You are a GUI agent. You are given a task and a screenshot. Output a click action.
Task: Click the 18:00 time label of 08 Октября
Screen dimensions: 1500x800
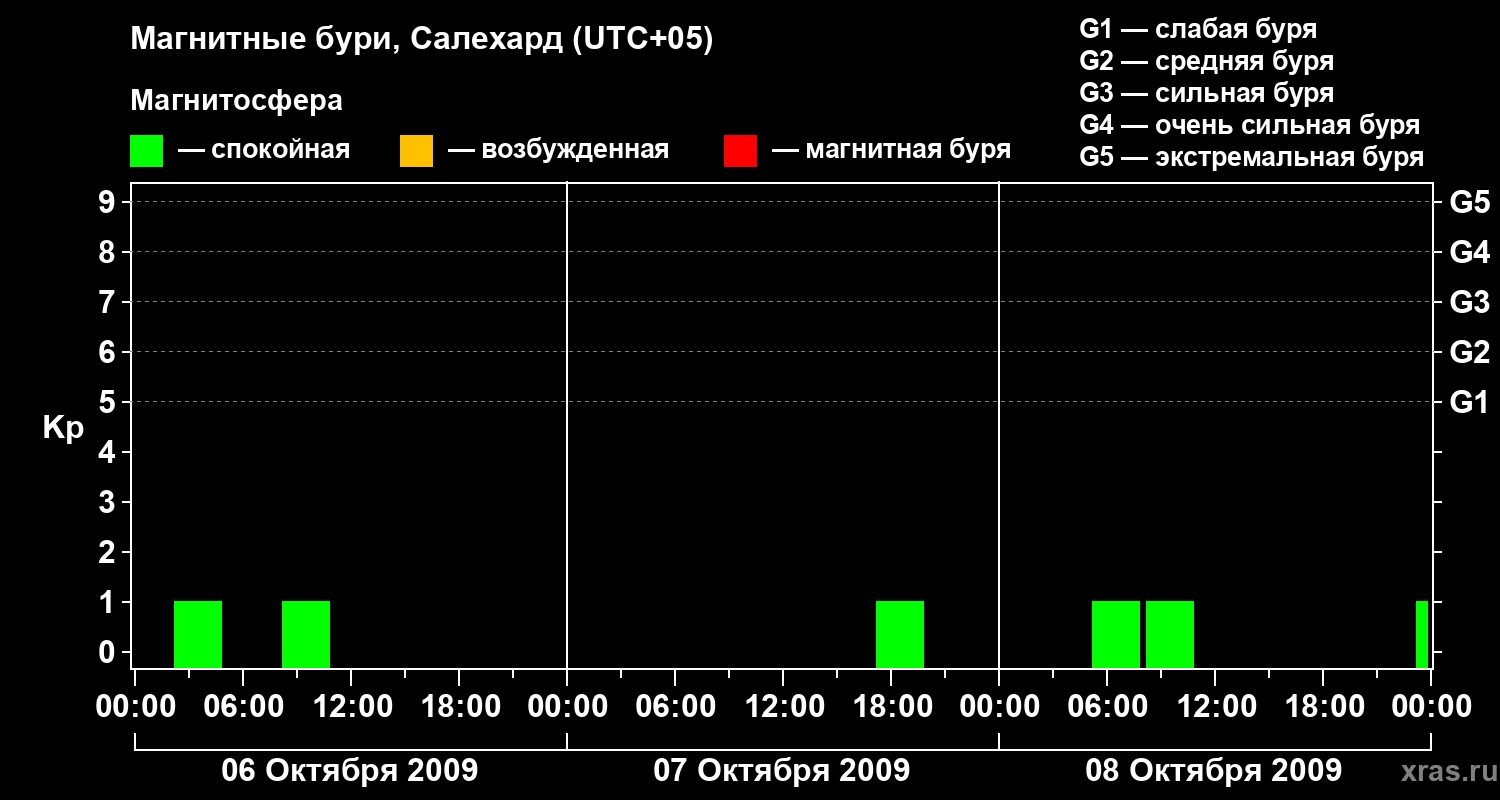click(1323, 707)
